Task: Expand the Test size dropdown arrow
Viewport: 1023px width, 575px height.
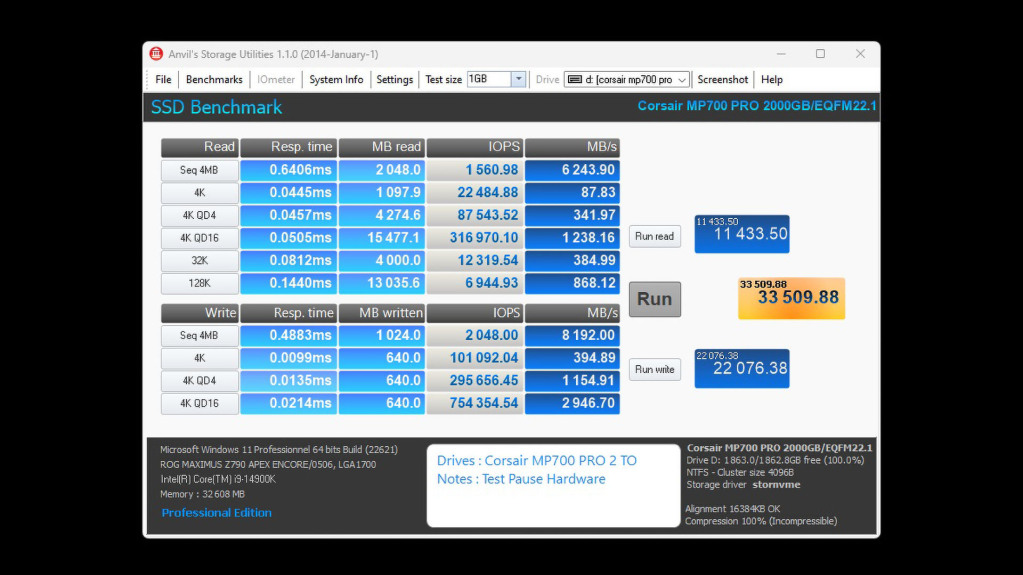Action: [x=518, y=80]
